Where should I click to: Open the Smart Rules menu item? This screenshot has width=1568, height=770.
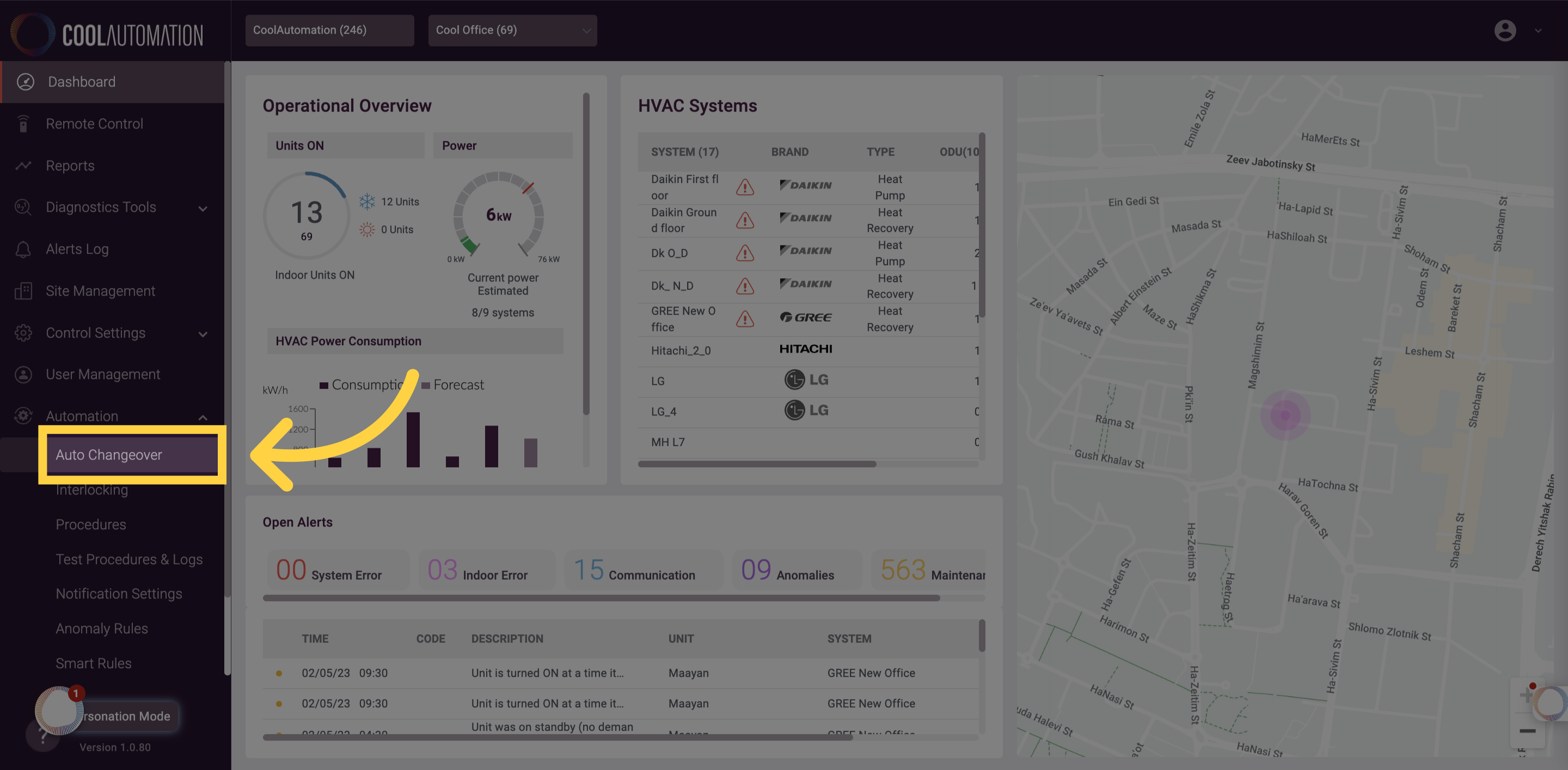94,663
